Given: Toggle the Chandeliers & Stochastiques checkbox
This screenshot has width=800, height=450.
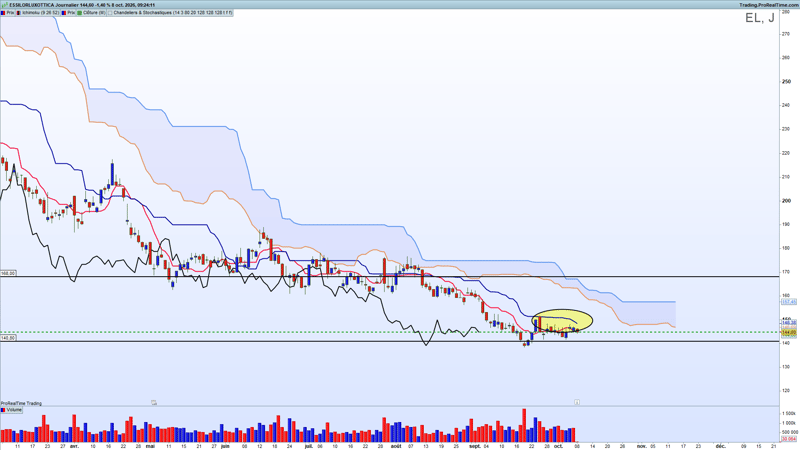Looking at the screenshot, I should pyautogui.click(x=110, y=13).
